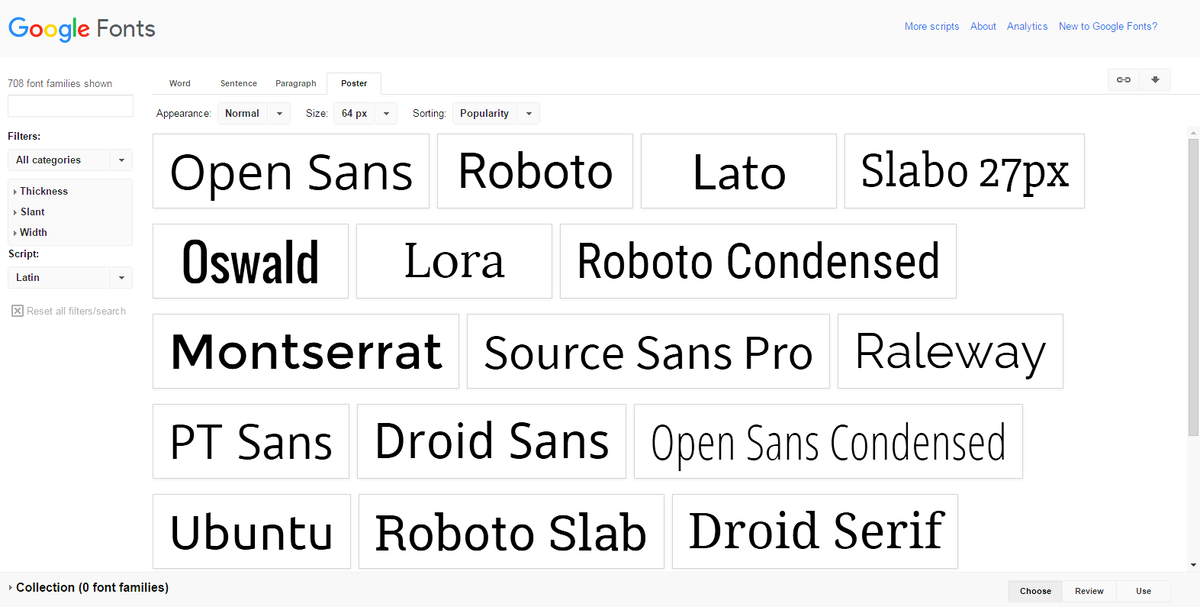Select the PT Sans font card
1200x607 pixels.
(251, 441)
